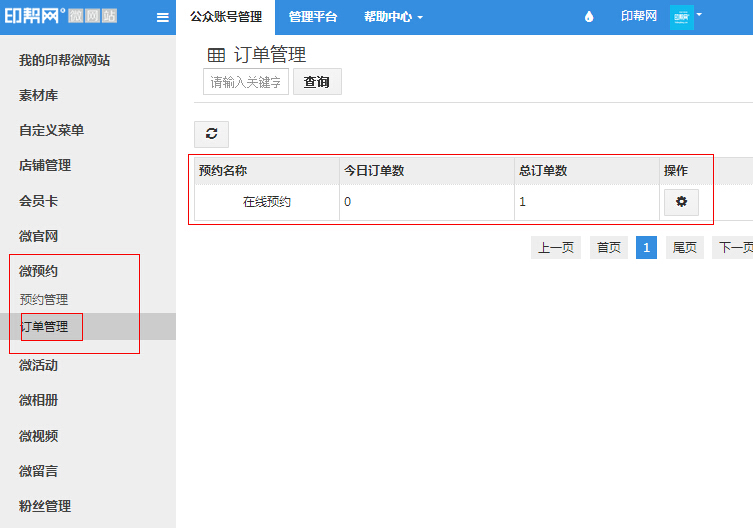Click the keyword search input field

click(x=246, y=82)
